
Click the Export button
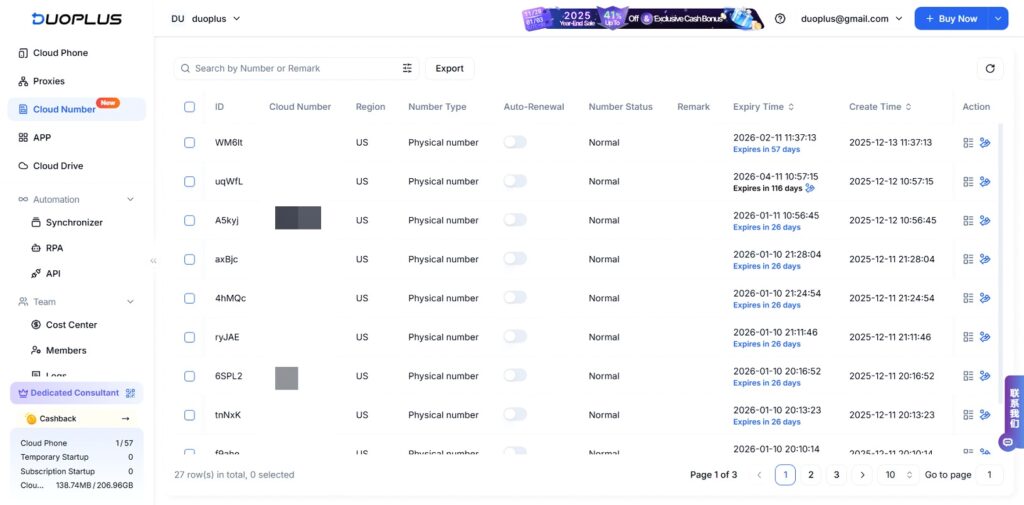coord(449,68)
